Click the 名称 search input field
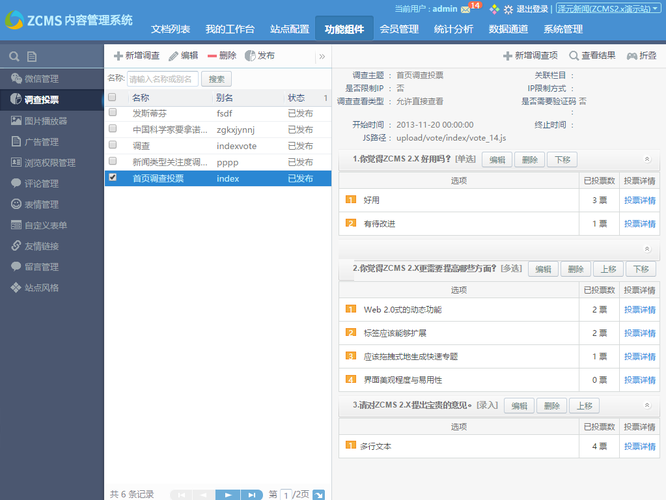This screenshot has height=500, width=666. pos(163,78)
